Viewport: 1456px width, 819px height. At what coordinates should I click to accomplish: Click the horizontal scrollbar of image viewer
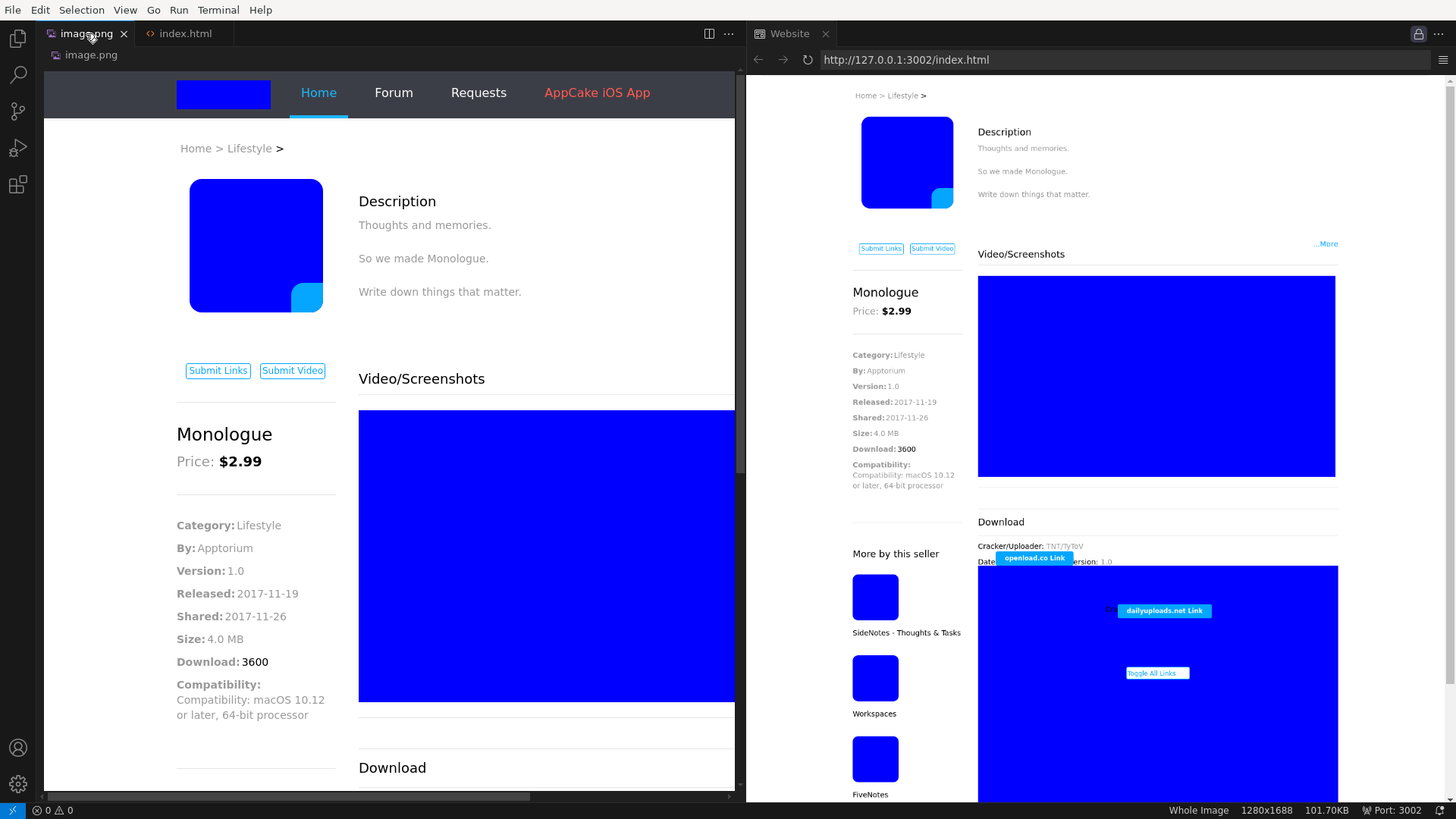pos(288,796)
